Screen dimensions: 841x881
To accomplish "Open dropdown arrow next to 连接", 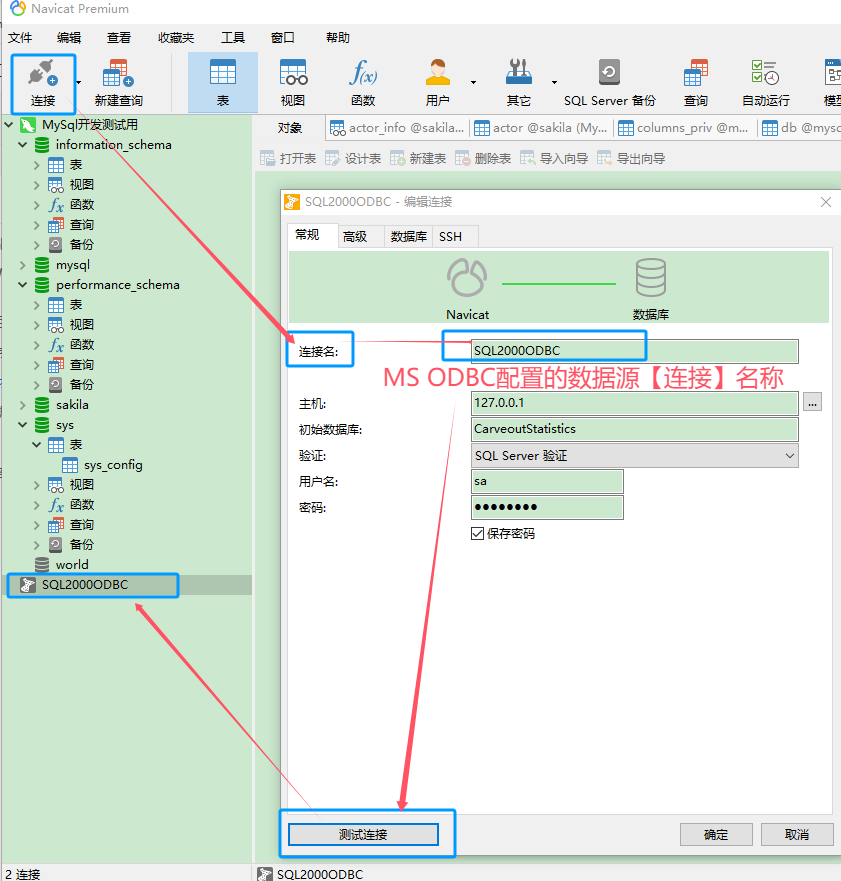I will coord(79,83).
